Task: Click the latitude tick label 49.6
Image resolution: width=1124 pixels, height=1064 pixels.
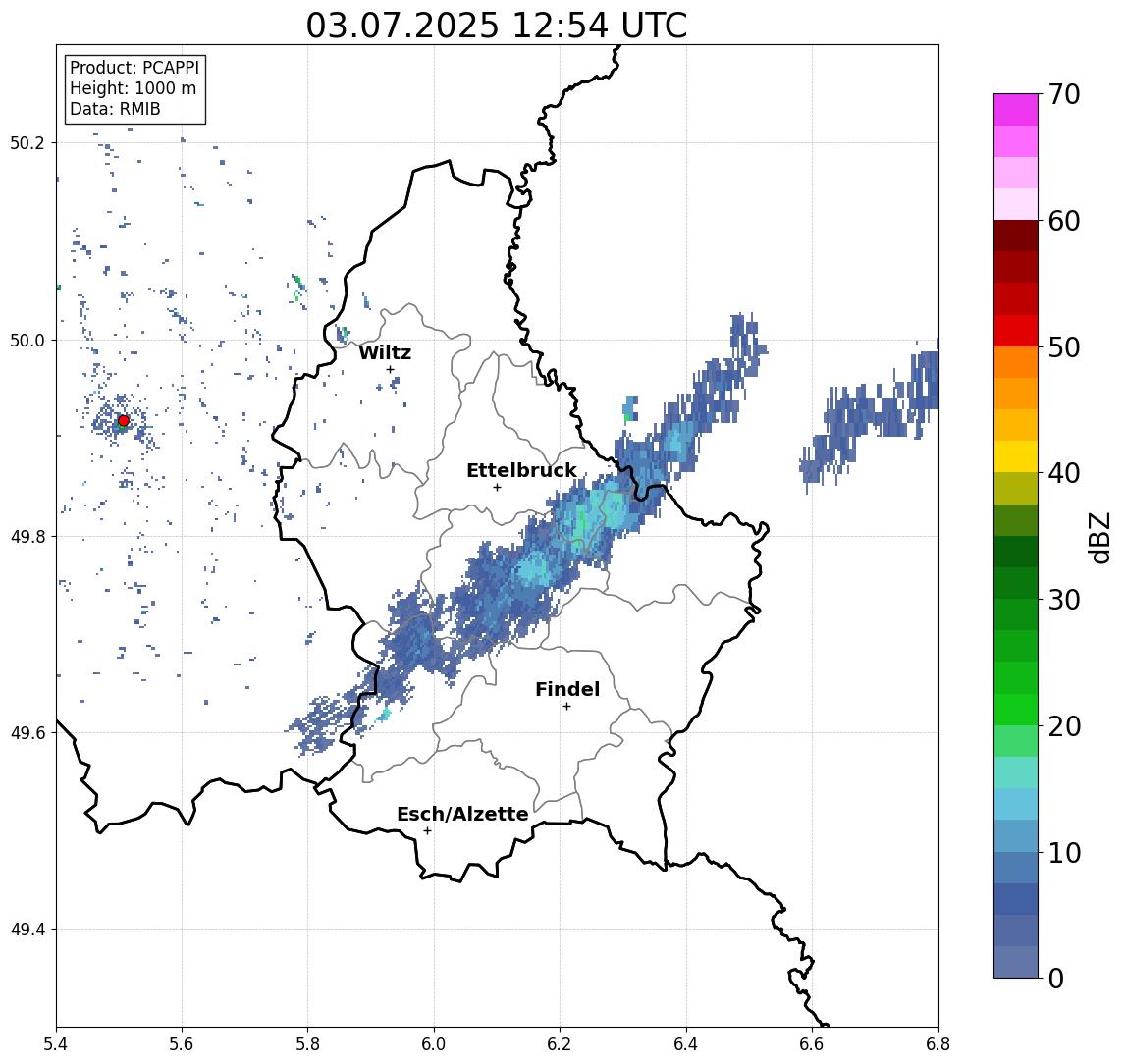Action: (27, 733)
